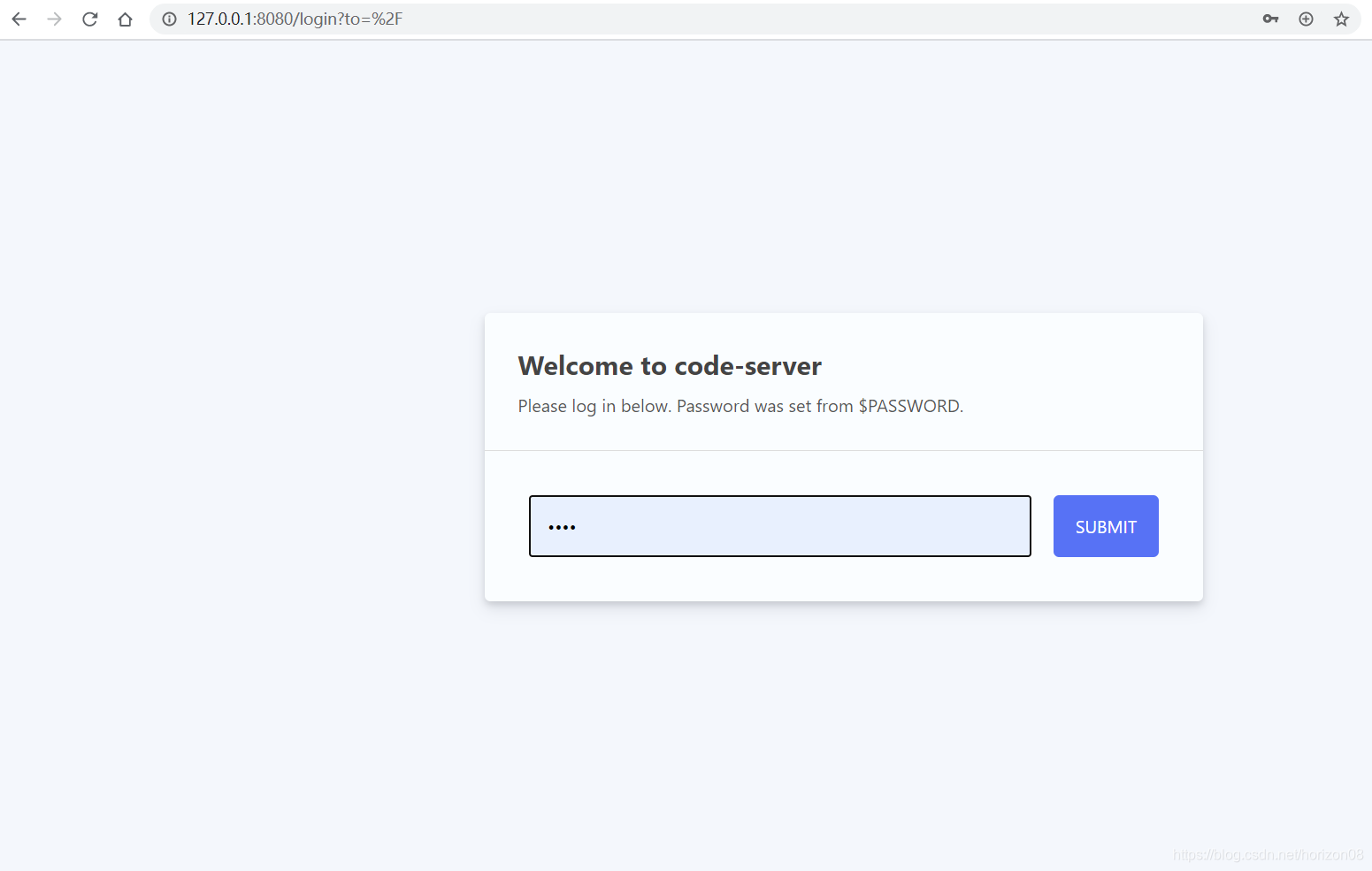The width and height of the screenshot is (1372, 871).
Task: View site information icon in address bar
Action: (x=169, y=19)
